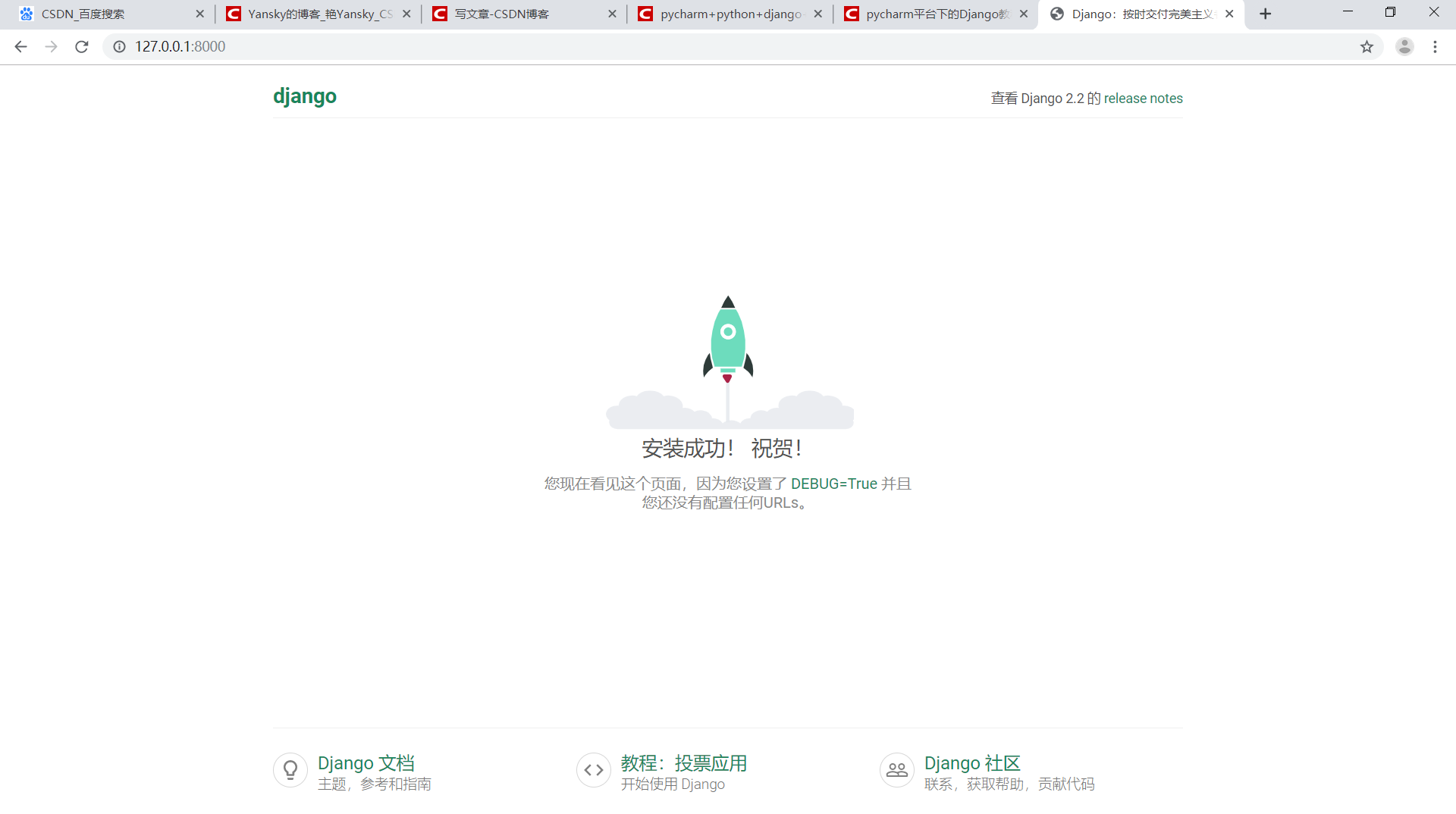The width and height of the screenshot is (1456, 814).
Task: Click the 联系，获取帮助，贡献代码 subtitle
Action: 1009,784
